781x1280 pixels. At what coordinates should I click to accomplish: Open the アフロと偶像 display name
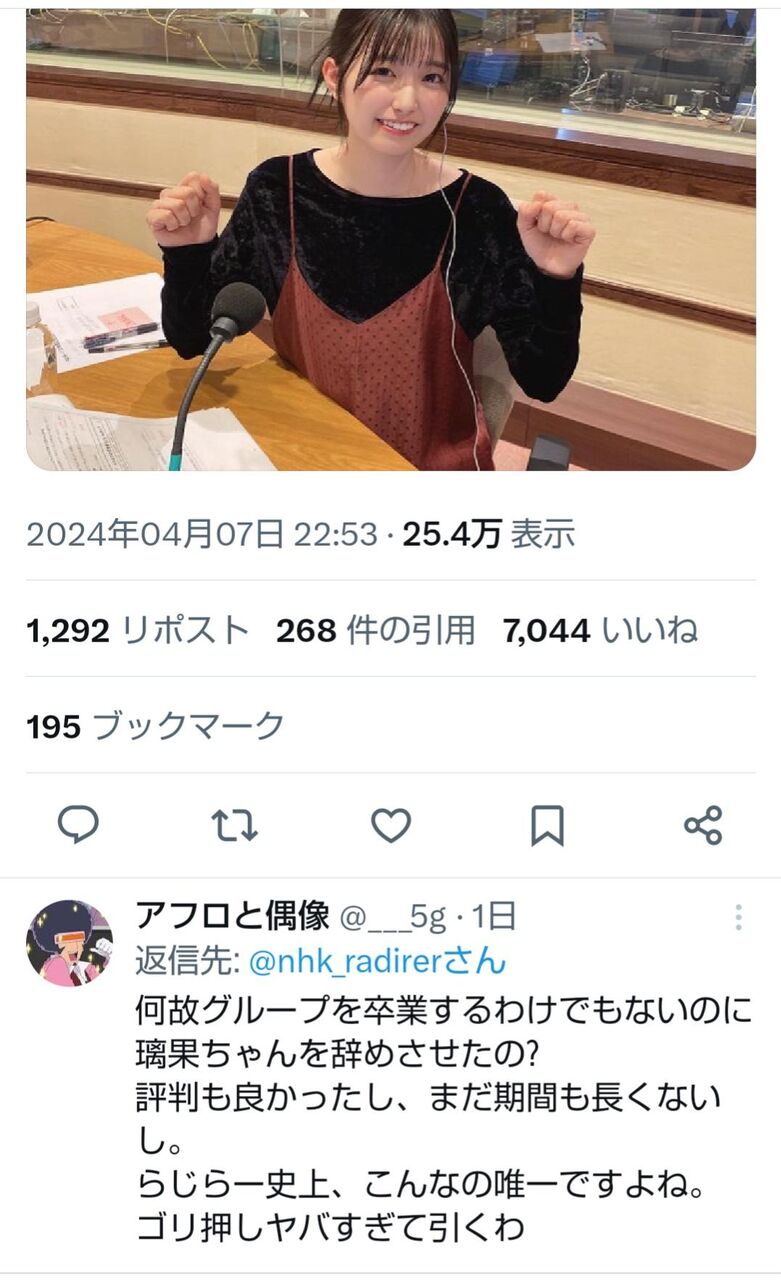232,915
